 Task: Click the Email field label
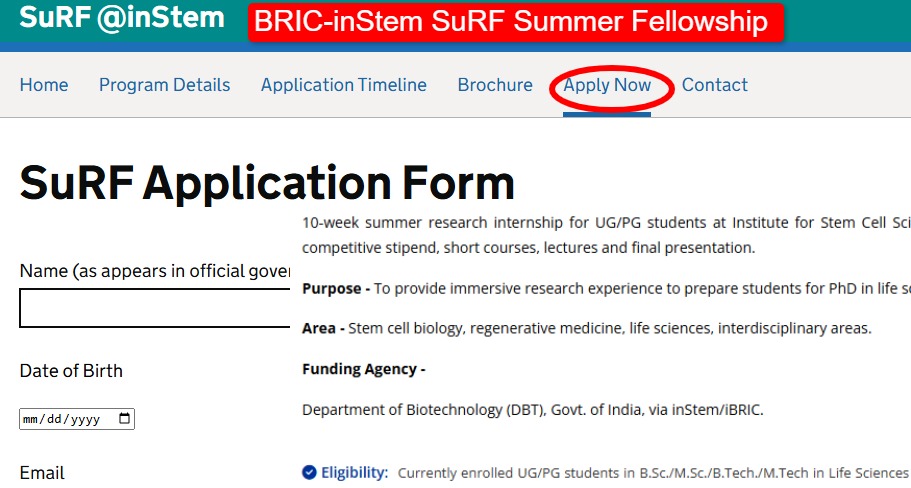[42, 473]
